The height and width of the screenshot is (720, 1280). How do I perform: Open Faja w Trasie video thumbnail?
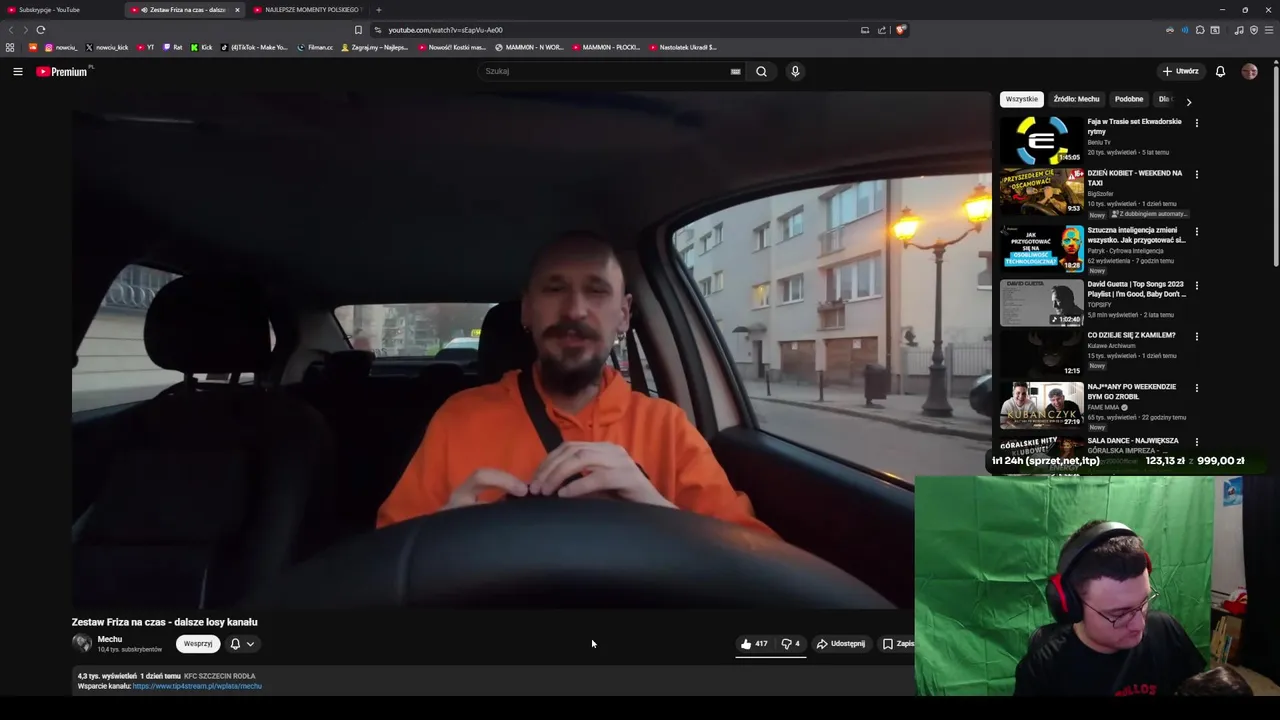1042,140
